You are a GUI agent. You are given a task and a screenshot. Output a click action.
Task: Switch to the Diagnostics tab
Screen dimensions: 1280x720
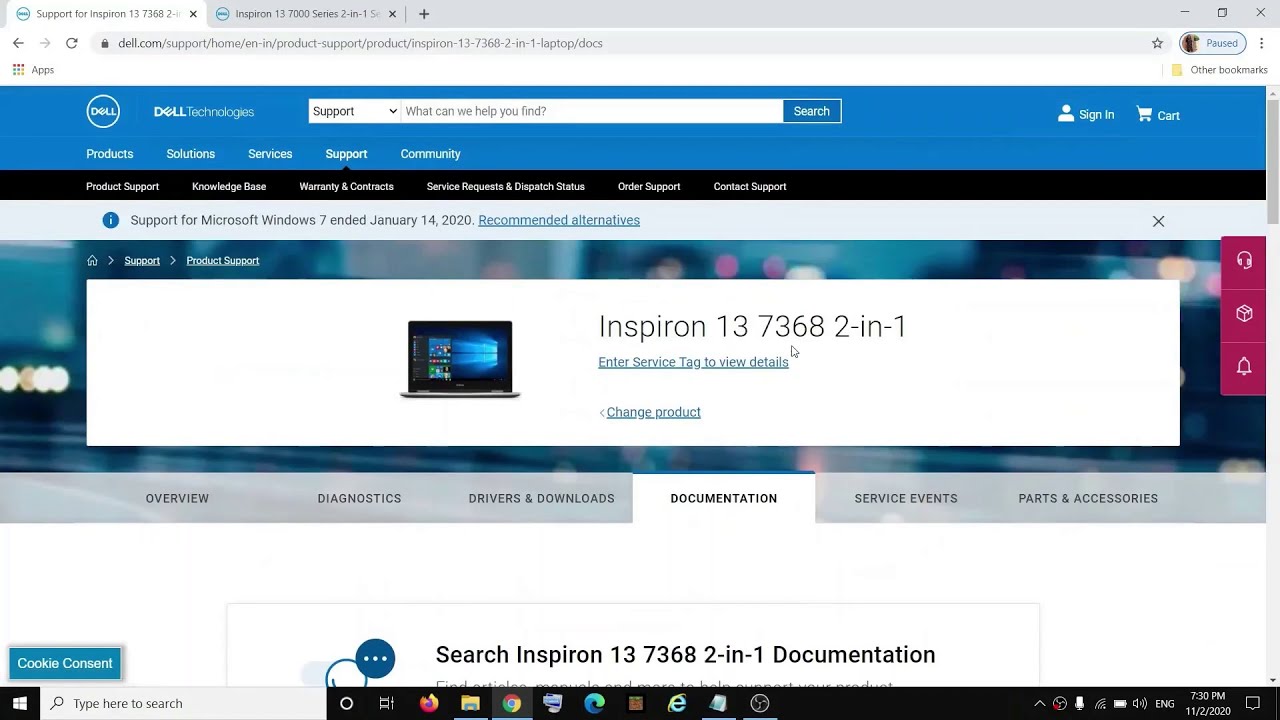pos(359,498)
